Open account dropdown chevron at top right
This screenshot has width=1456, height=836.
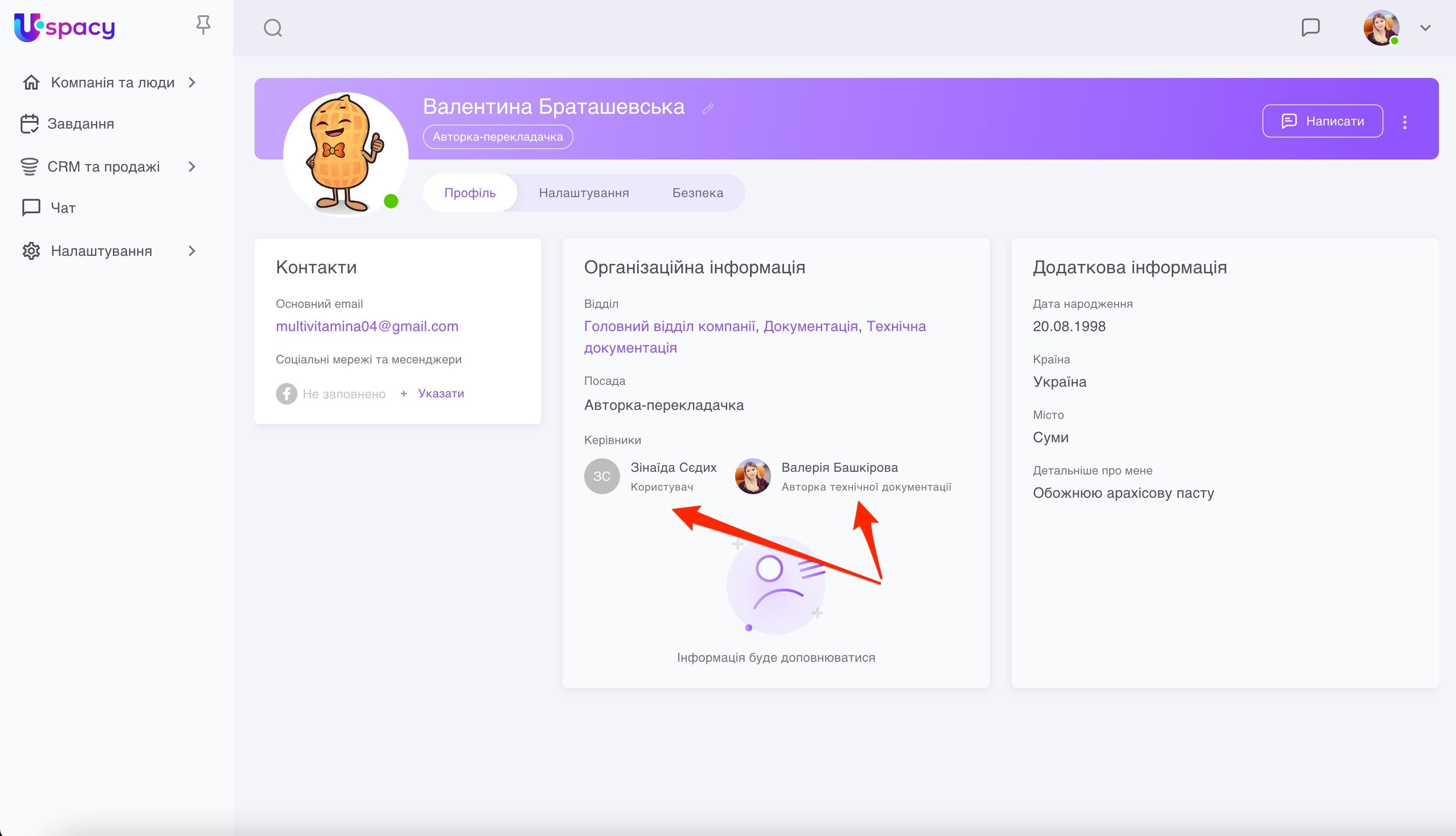(1425, 28)
